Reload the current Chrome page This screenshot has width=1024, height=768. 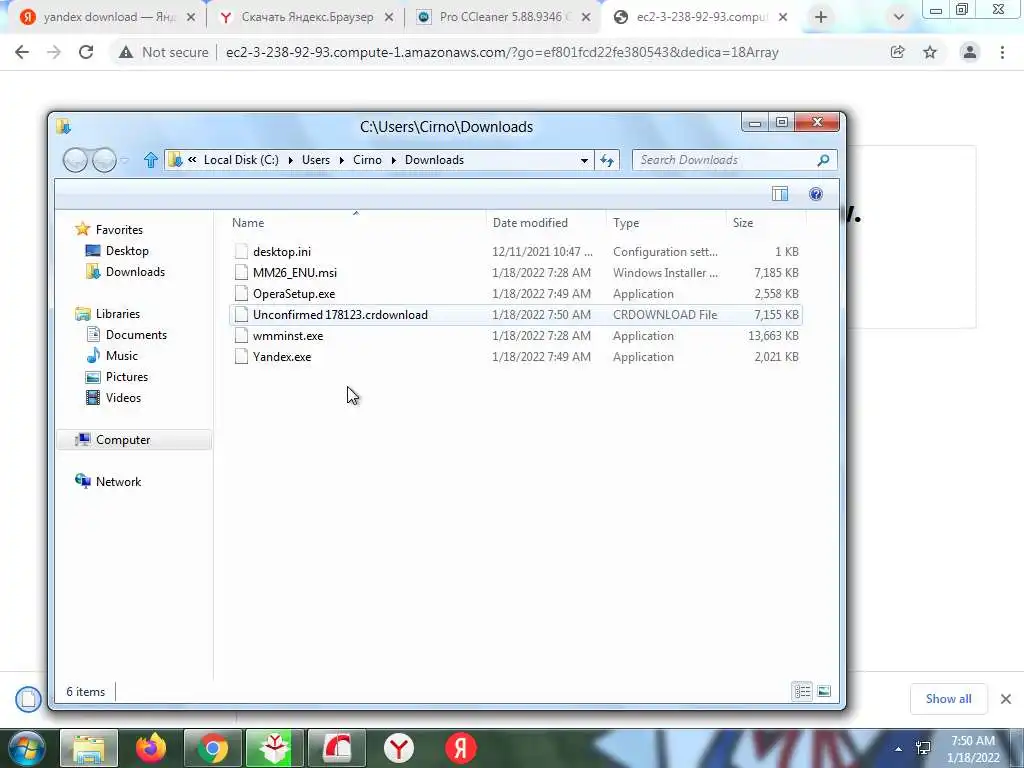pyautogui.click(x=86, y=52)
